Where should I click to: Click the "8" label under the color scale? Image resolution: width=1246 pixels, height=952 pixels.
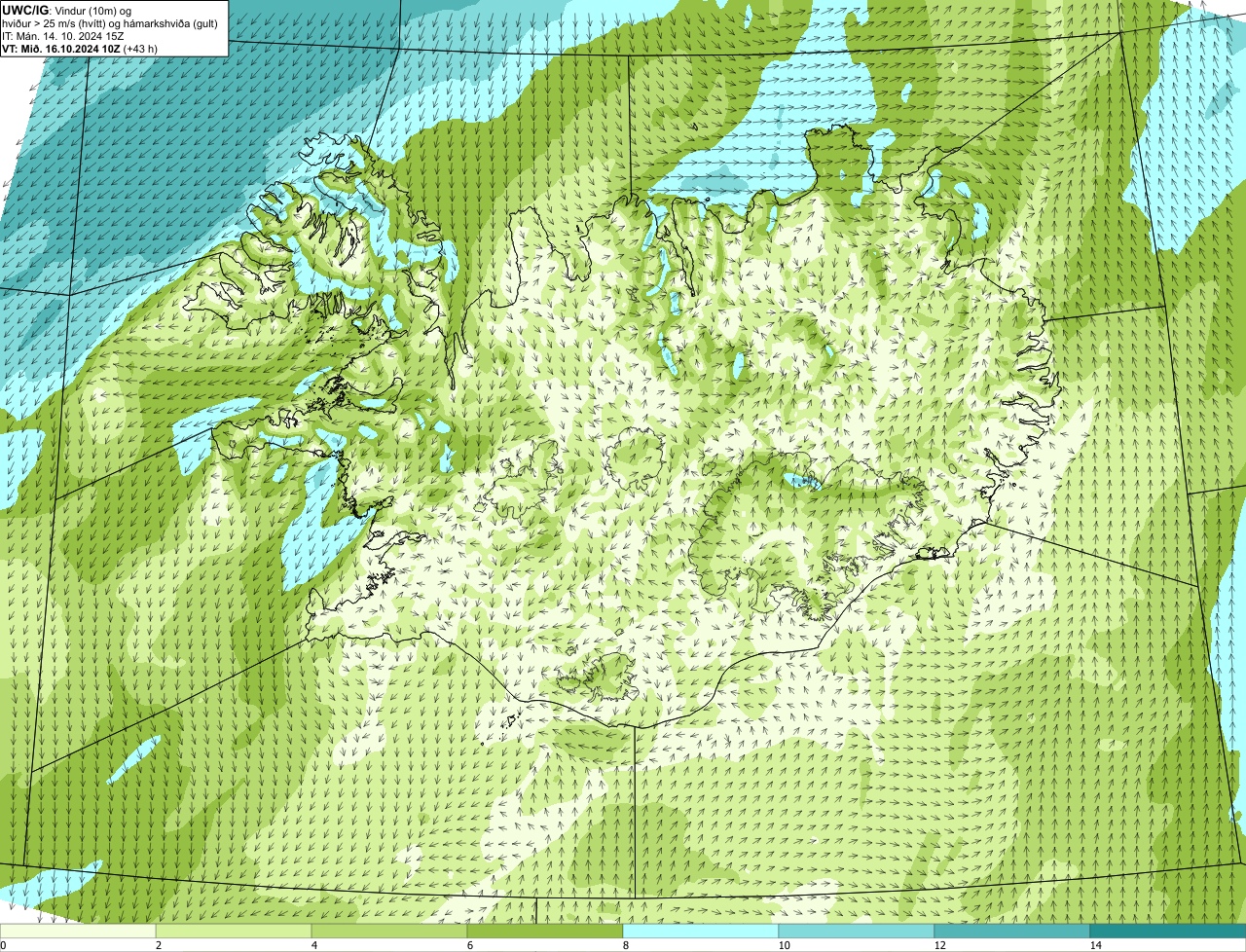coord(624,945)
